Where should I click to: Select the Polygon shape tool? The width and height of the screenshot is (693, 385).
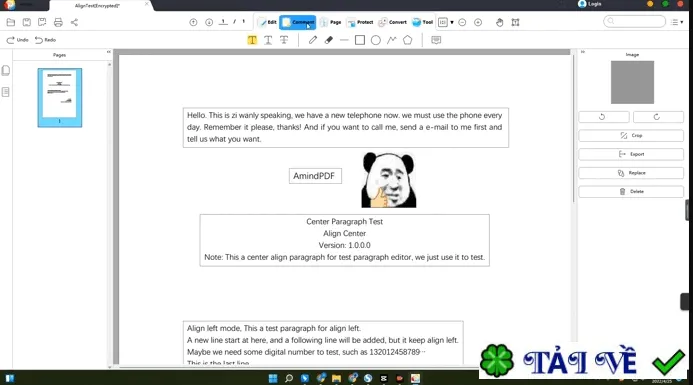coord(407,40)
